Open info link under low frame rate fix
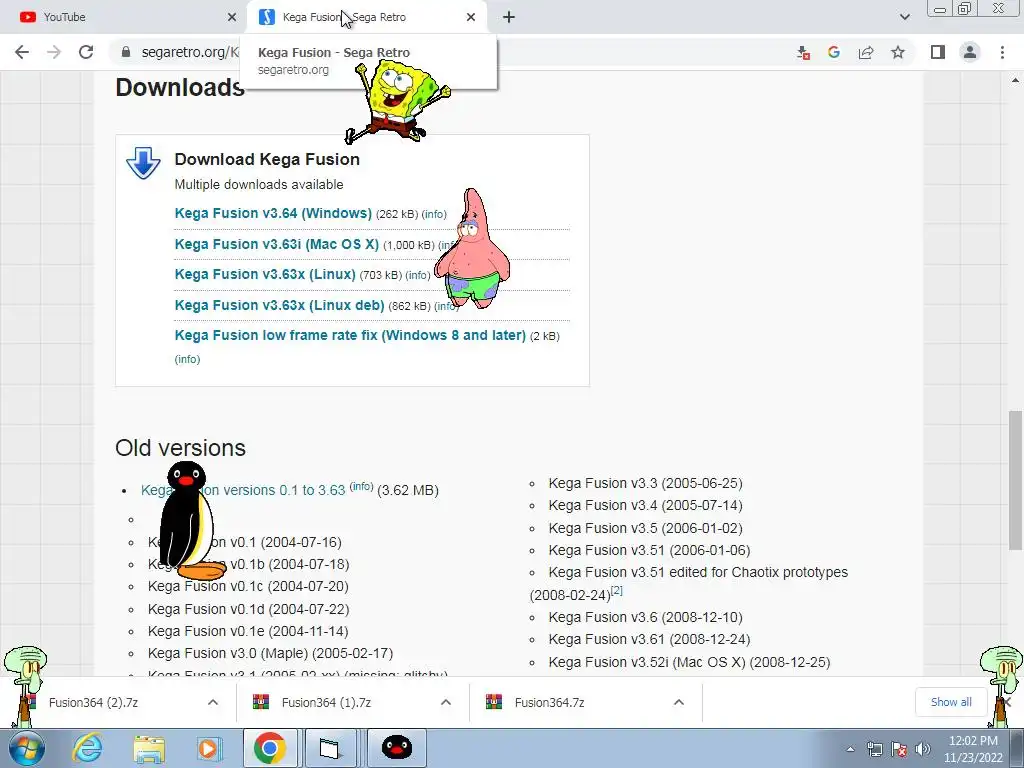This screenshot has width=1024, height=768. tap(187, 359)
